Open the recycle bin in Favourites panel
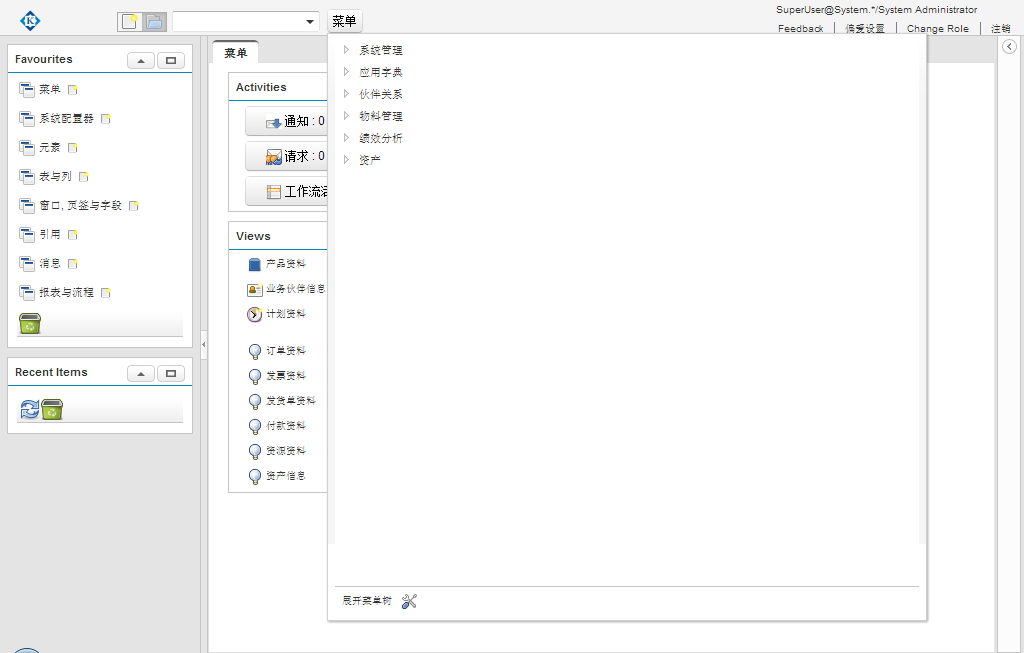1024x653 pixels. click(x=29, y=323)
